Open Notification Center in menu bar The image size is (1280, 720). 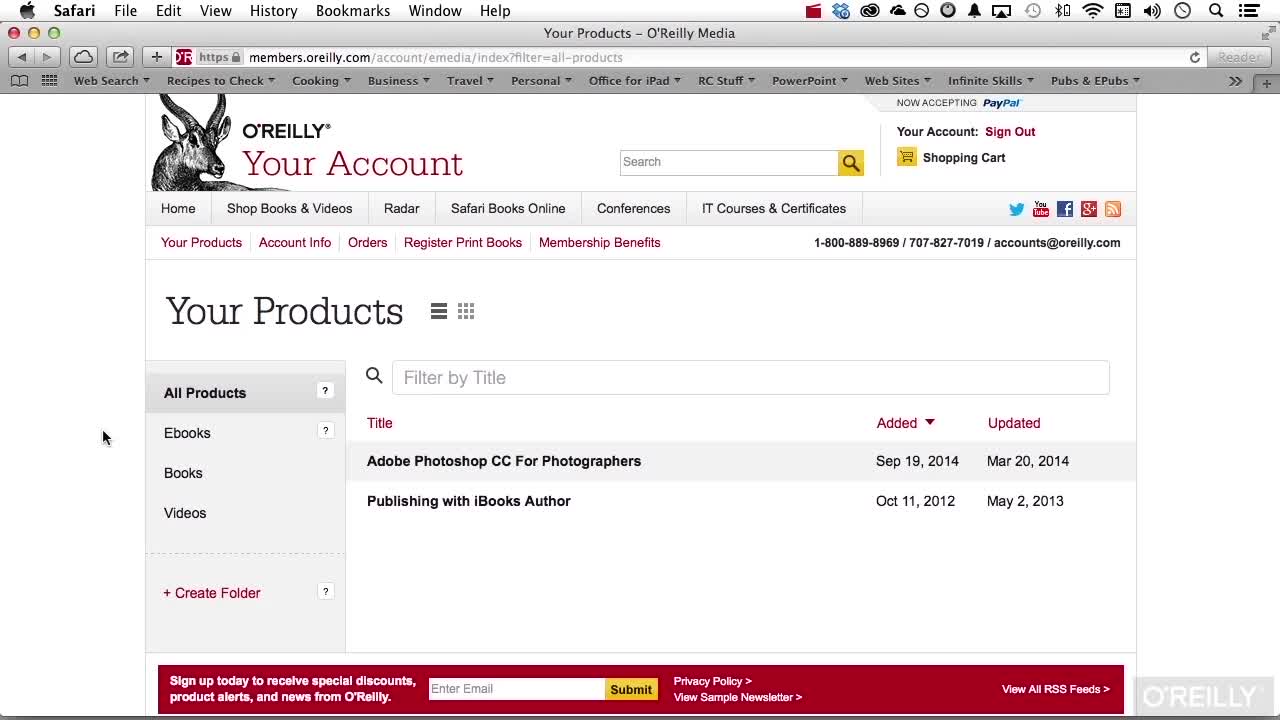coord(1249,11)
